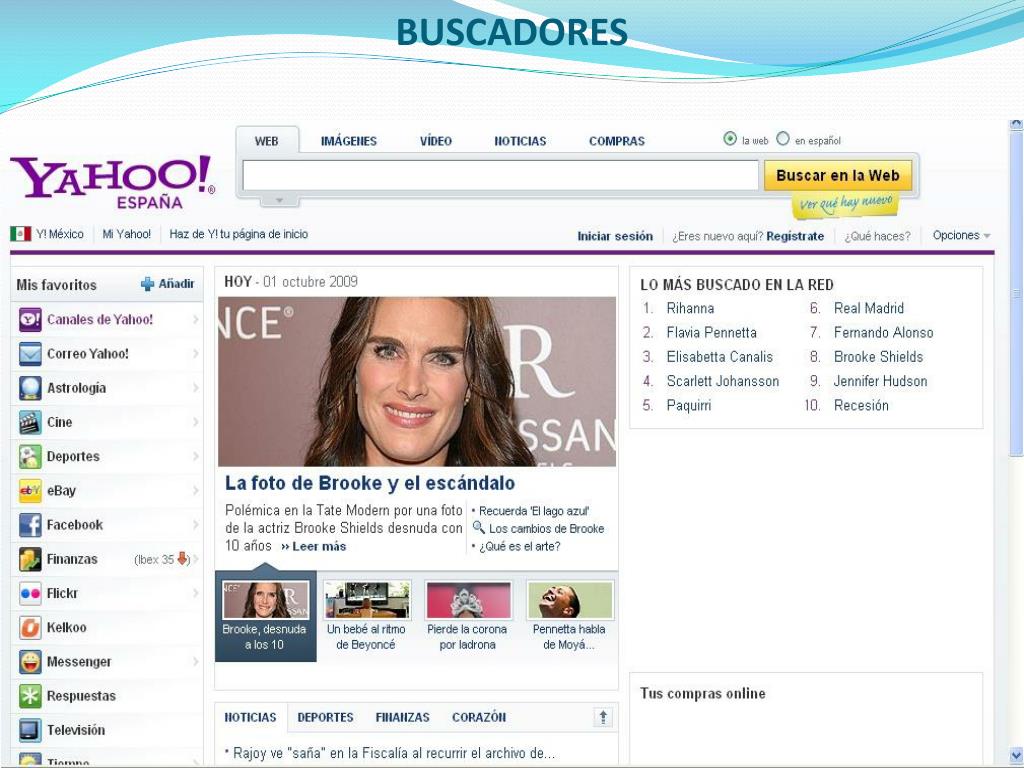Open the DEPORTES news tab
The image size is (1024, 768).
[x=325, y=717]
